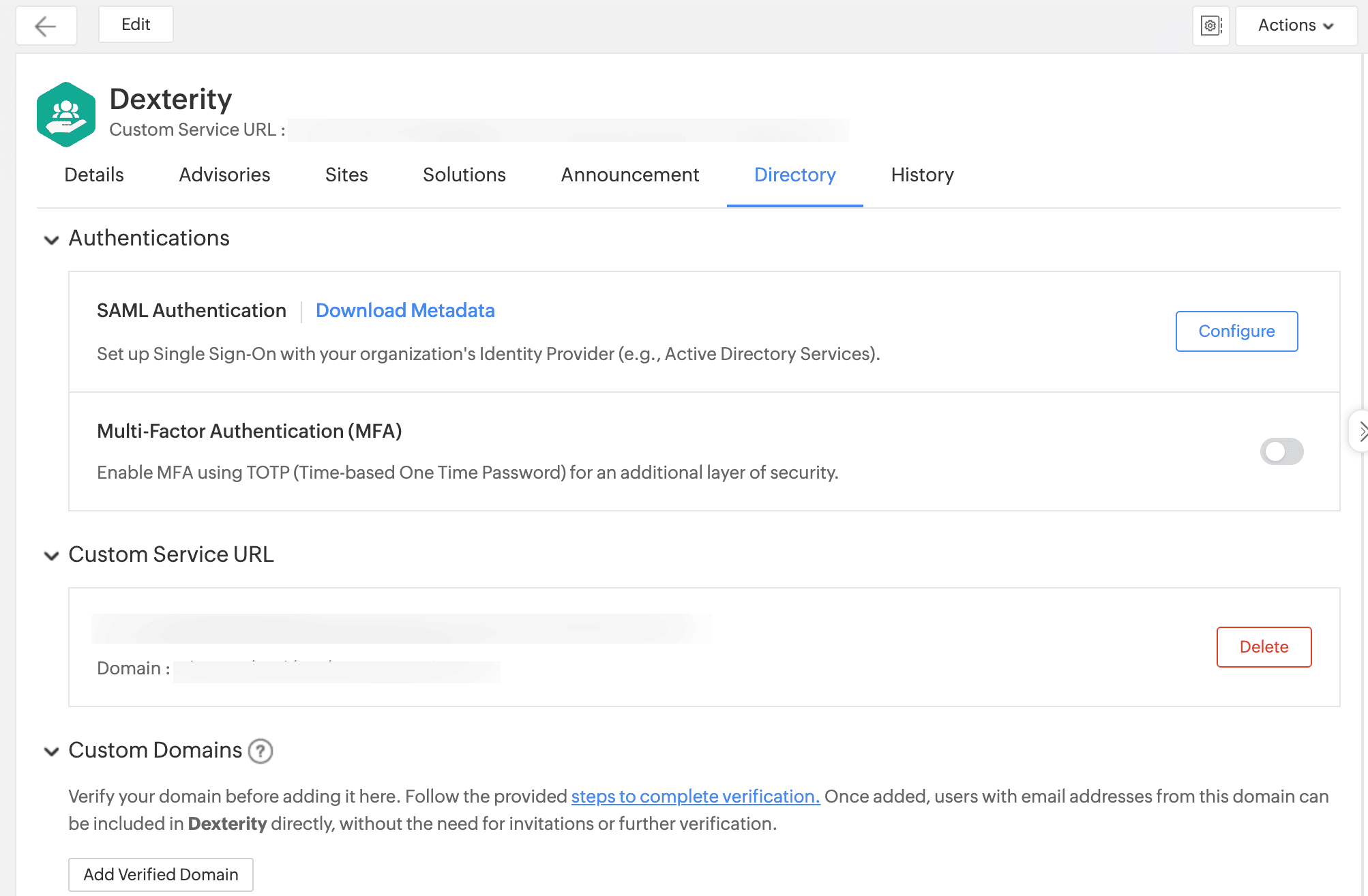Enable the Multi-Factor Authentication toggle

coord(1281,451)
